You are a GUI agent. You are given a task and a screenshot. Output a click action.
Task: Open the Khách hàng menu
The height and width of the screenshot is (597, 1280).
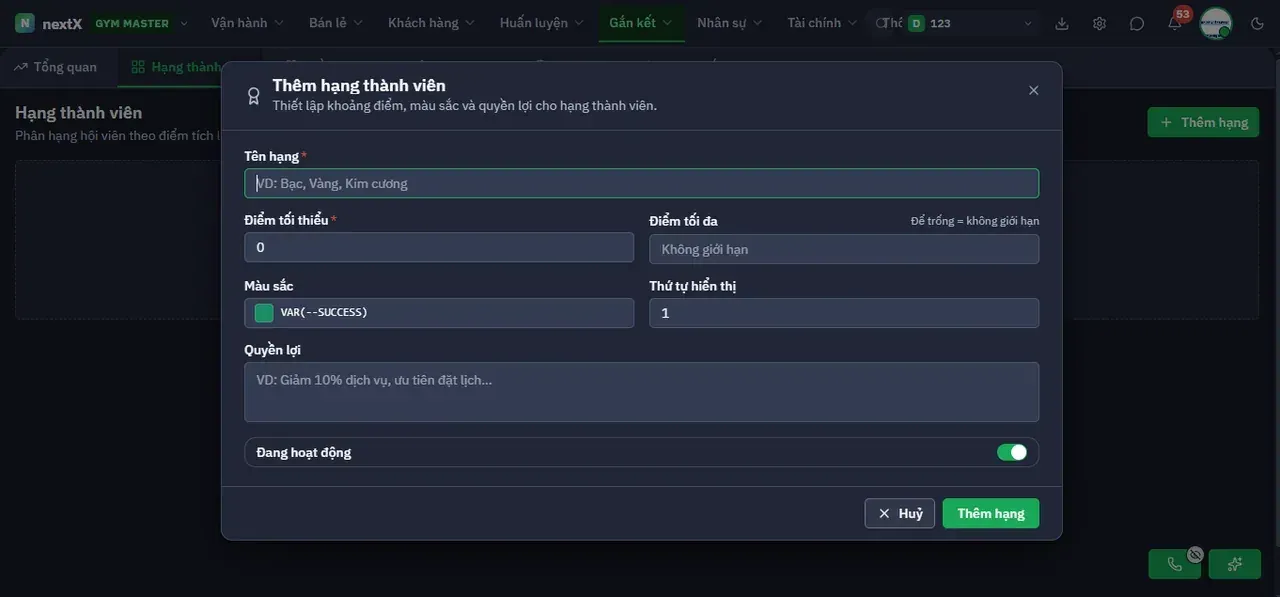point(431,23)
